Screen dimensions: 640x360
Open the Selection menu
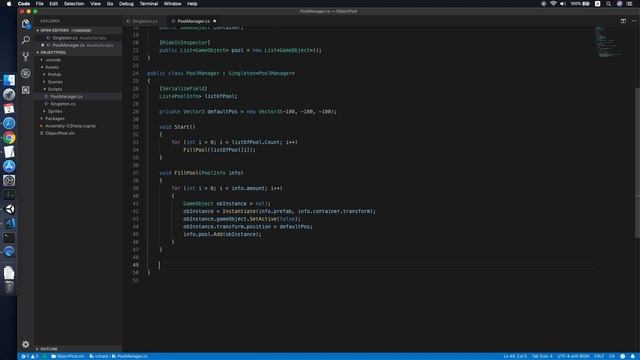point(74,4)
